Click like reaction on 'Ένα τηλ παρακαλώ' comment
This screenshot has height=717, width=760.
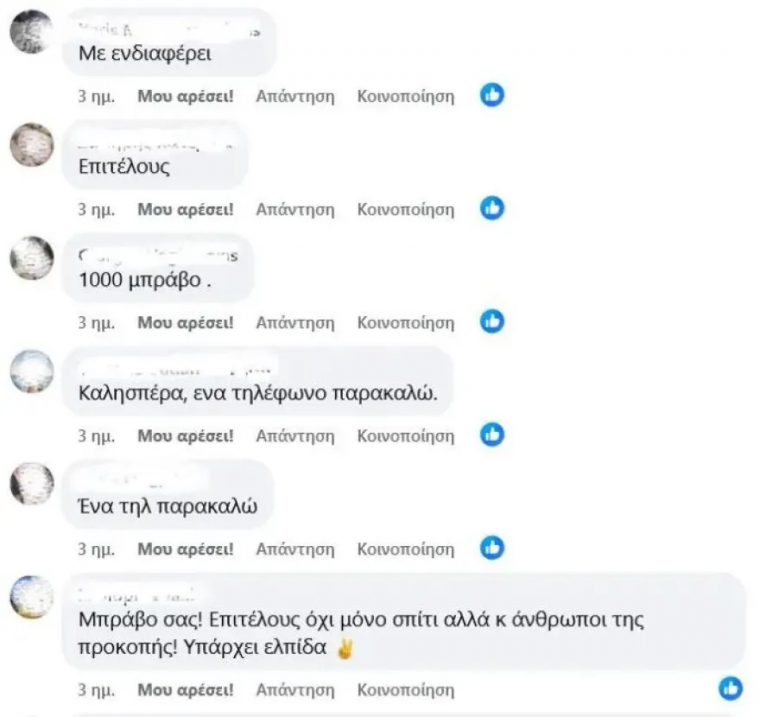492,548
